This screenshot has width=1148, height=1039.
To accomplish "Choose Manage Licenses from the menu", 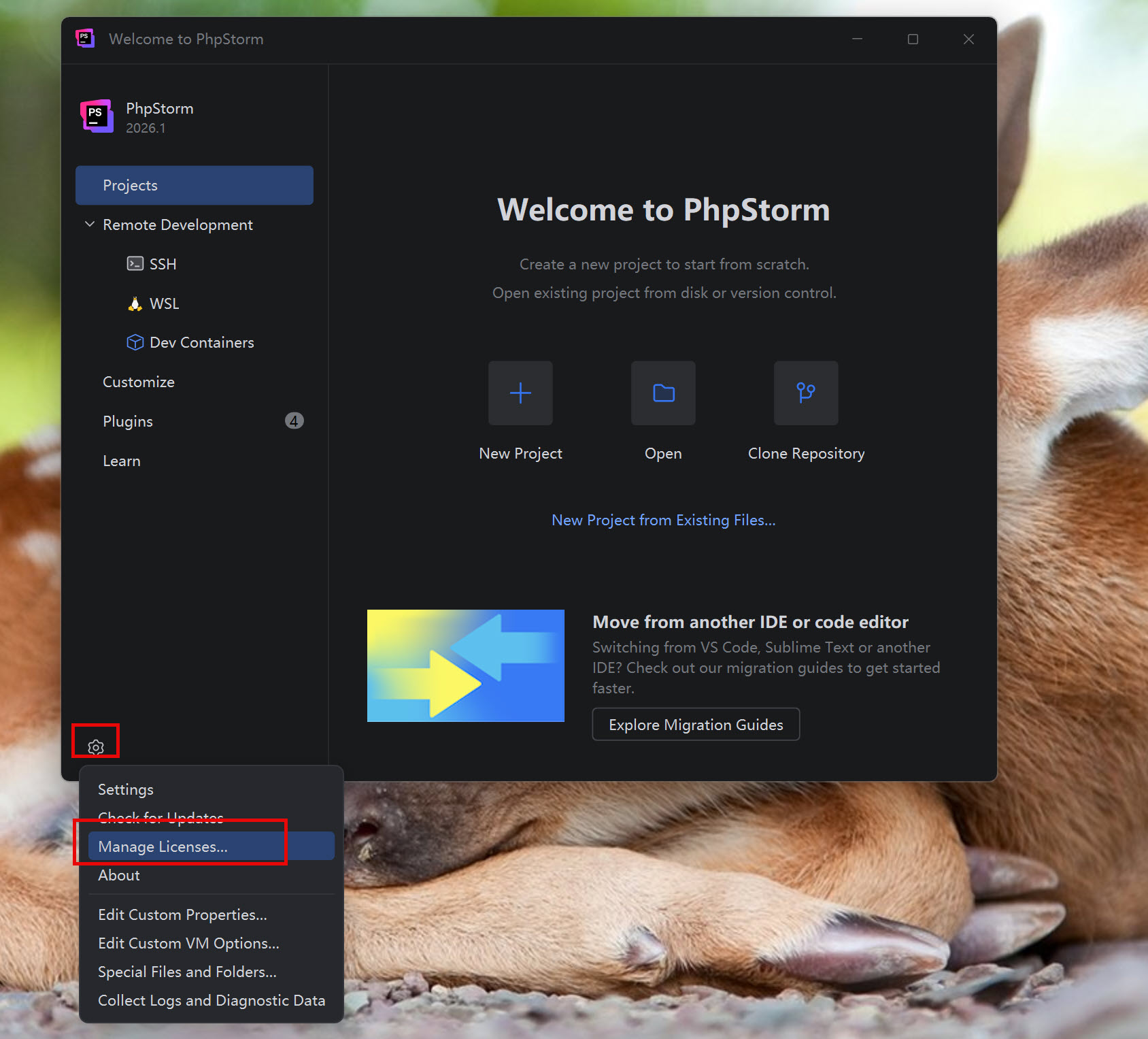I will [163, 846].
